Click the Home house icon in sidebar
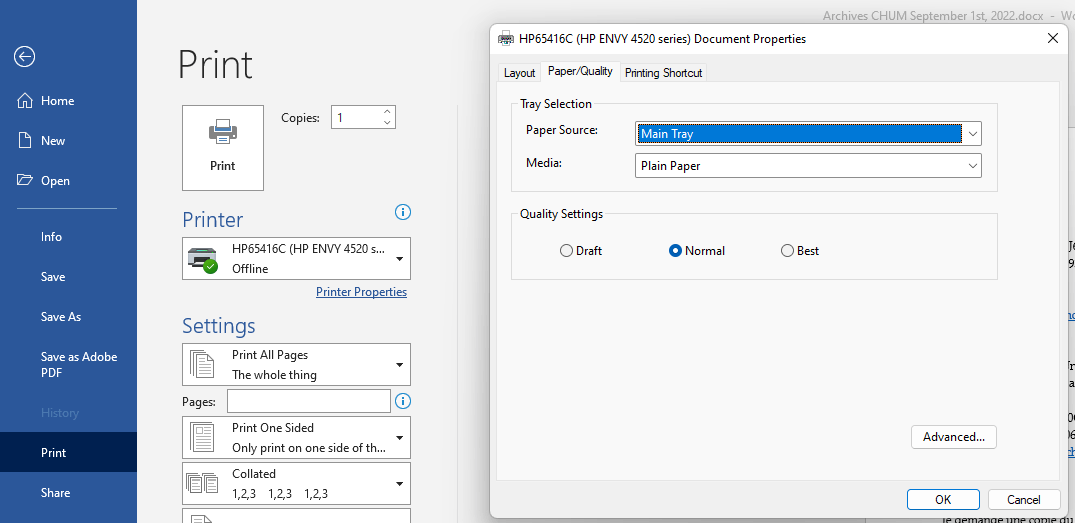This screenshot has width=1075, height=523. pyautogui.click(x=25, y=101)
